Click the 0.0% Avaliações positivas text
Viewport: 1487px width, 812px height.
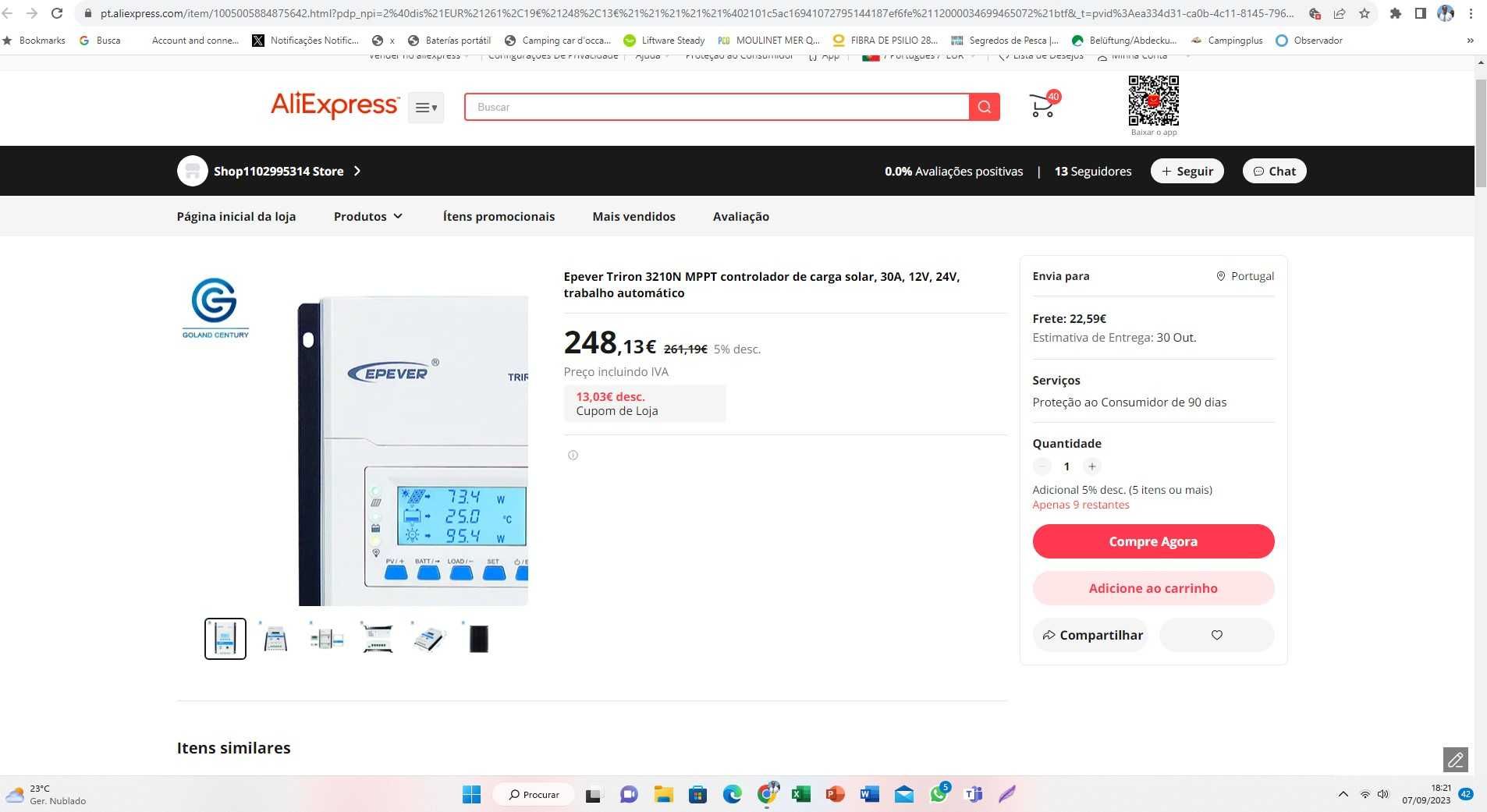pyautogui.click(x=953, y=171)
